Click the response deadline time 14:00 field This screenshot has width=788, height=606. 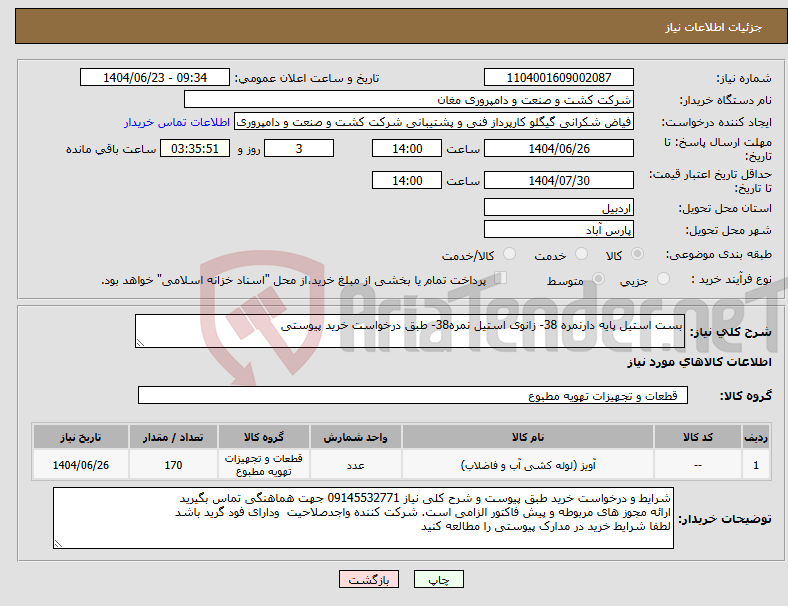pyautogui.click(x=407, y=149)
